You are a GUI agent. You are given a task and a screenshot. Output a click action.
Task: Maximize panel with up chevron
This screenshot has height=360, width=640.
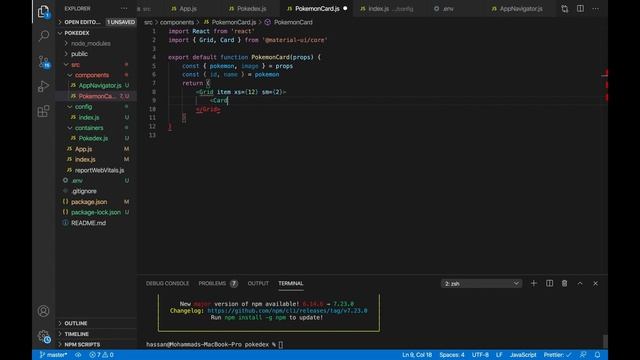(x=580, y=283)
